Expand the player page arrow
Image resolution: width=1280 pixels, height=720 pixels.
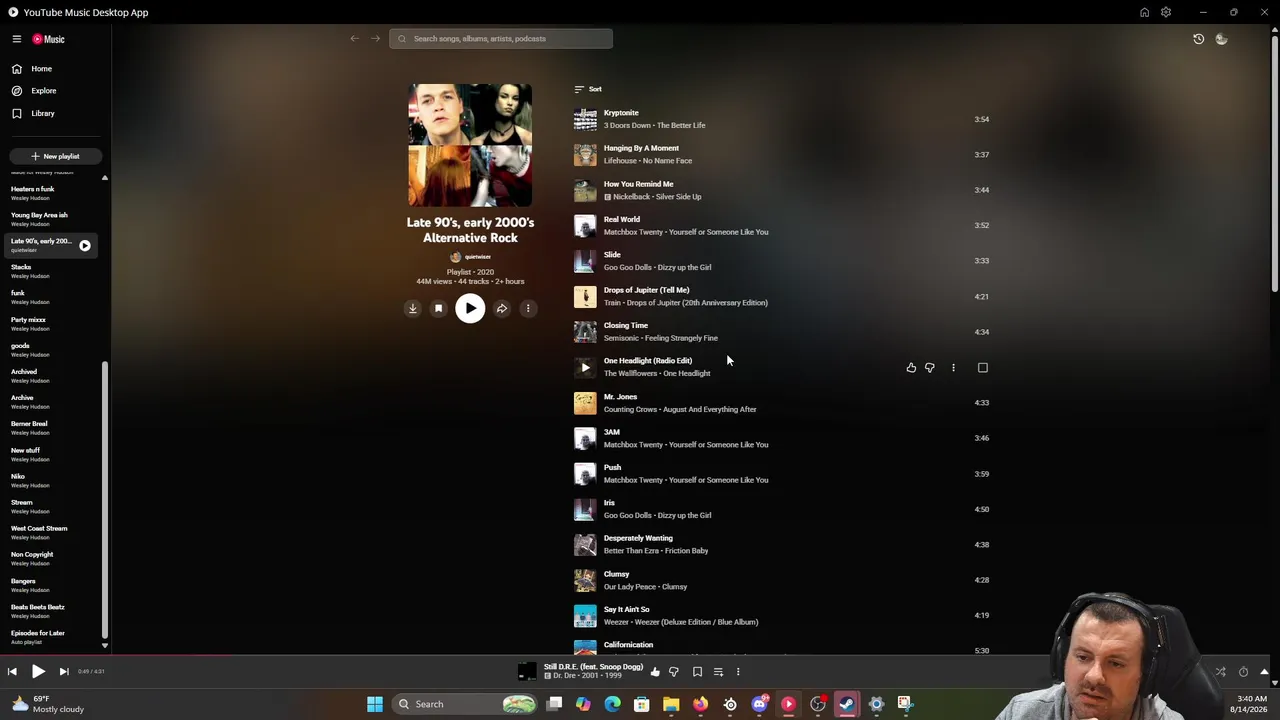coord(1264,672)
